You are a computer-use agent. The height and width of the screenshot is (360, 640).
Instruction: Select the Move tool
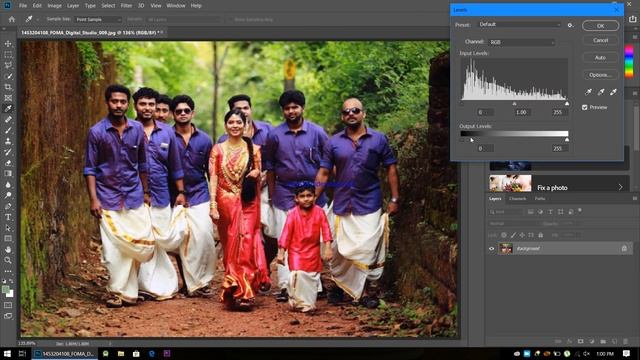point(8,44)
